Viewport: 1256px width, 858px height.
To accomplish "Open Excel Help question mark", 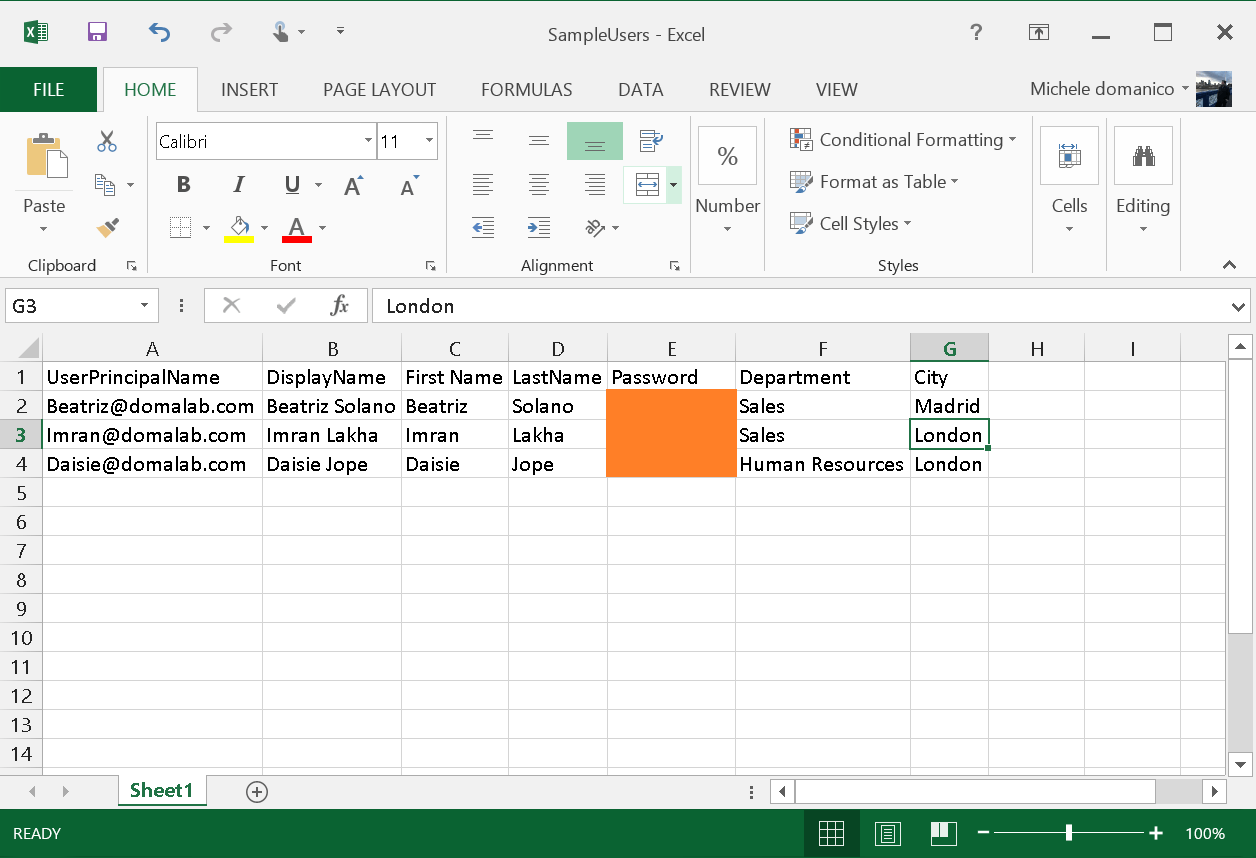I will (x=976, y=32).
